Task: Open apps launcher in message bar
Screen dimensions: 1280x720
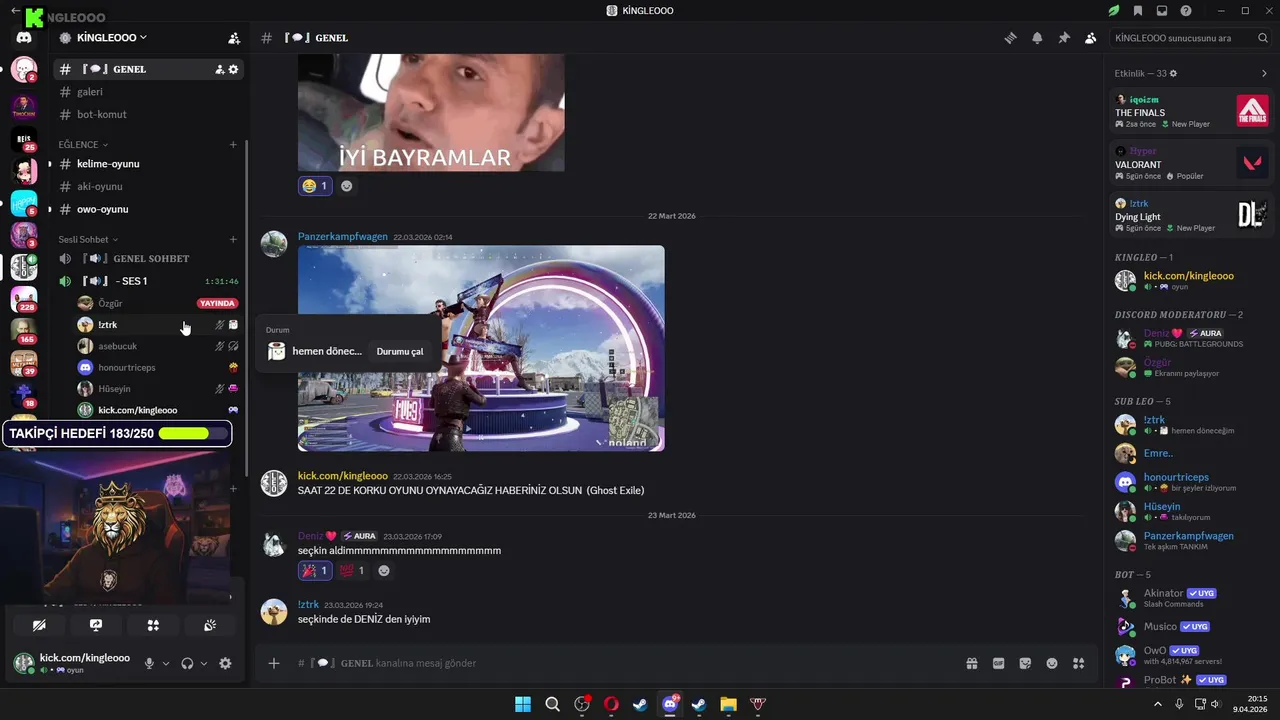Action: click(x=1078, y=663)
